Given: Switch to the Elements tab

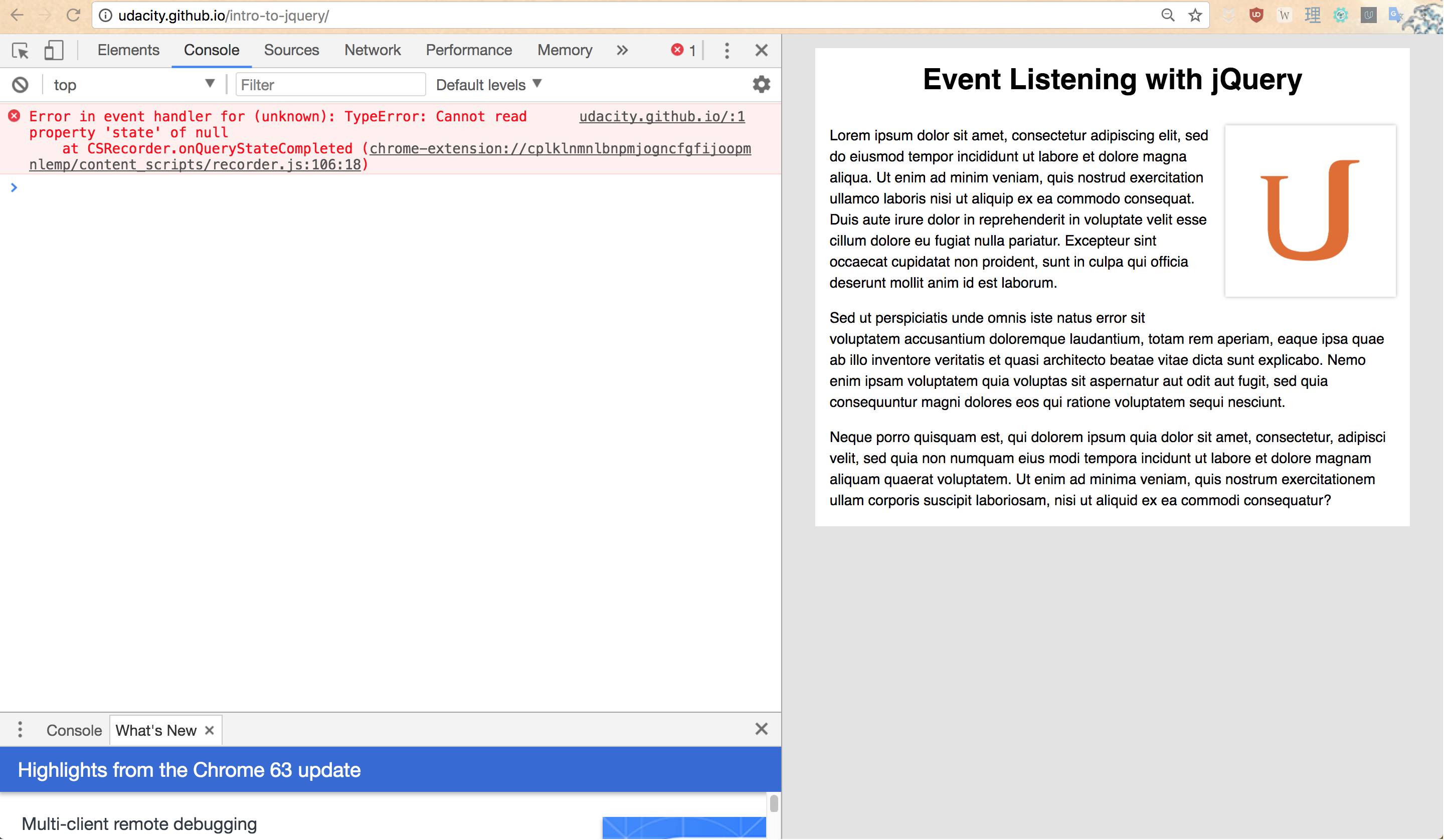Looking at the screenshot, I should (128, 51).
